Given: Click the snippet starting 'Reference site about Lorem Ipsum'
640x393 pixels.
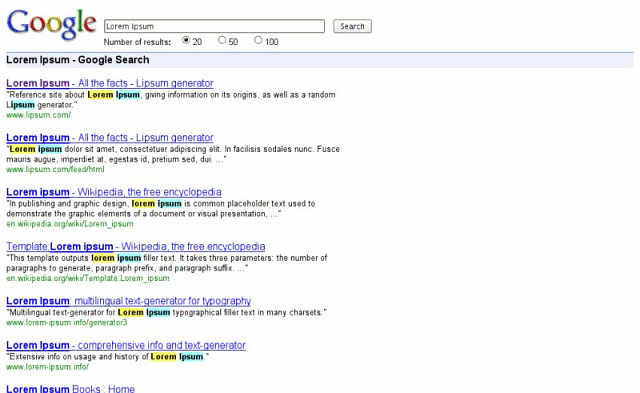Looking at the screenshot, I should coord(171,100).
